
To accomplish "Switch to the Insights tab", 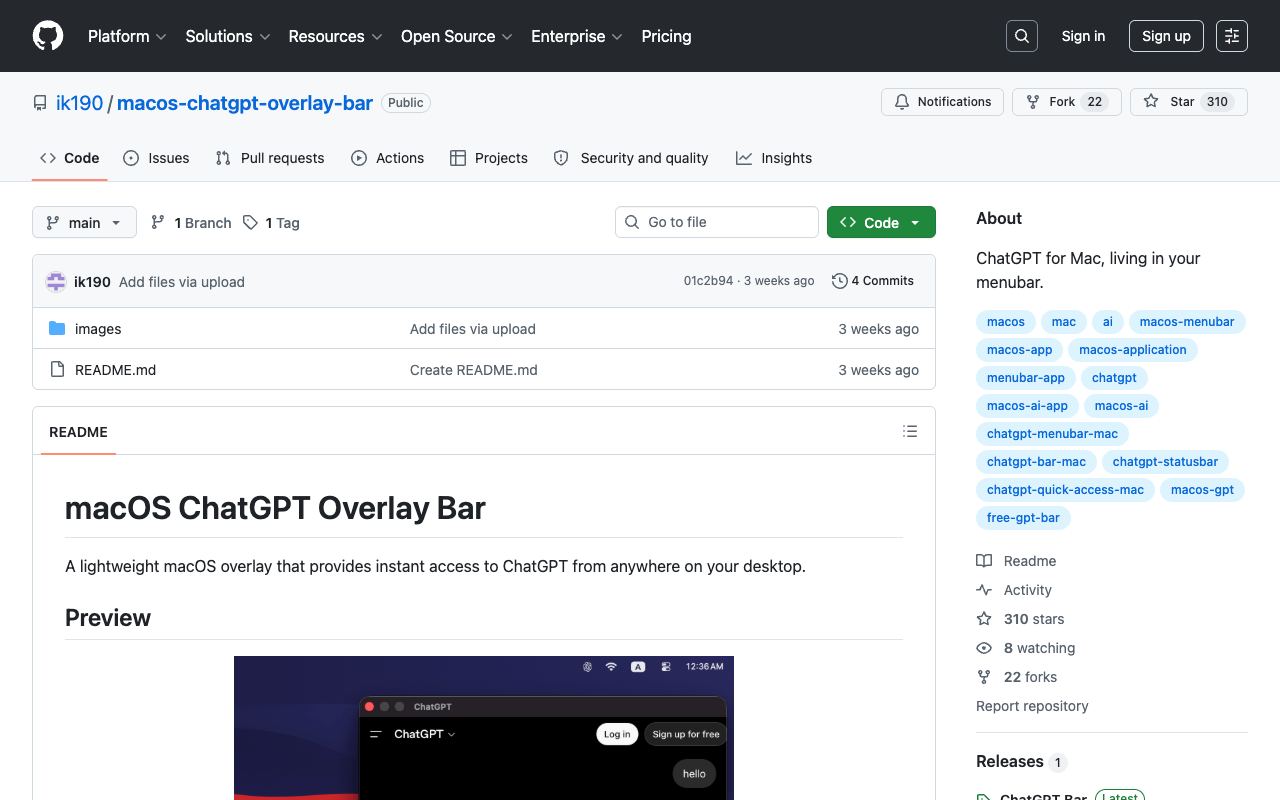I will click(x=774, y=158).
